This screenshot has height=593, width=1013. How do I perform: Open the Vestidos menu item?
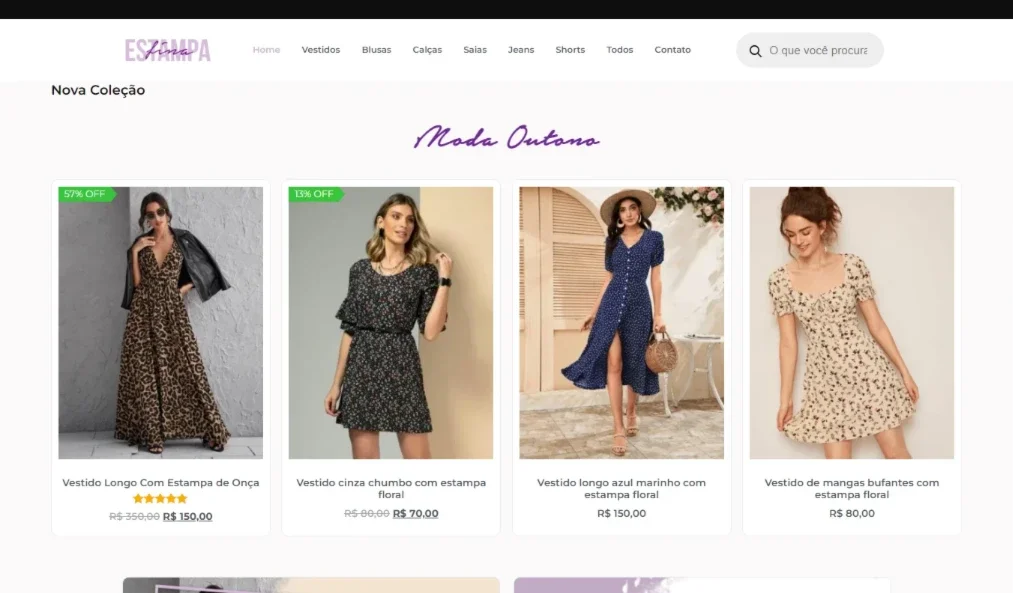pyautogui.click(x=320, y=50)
